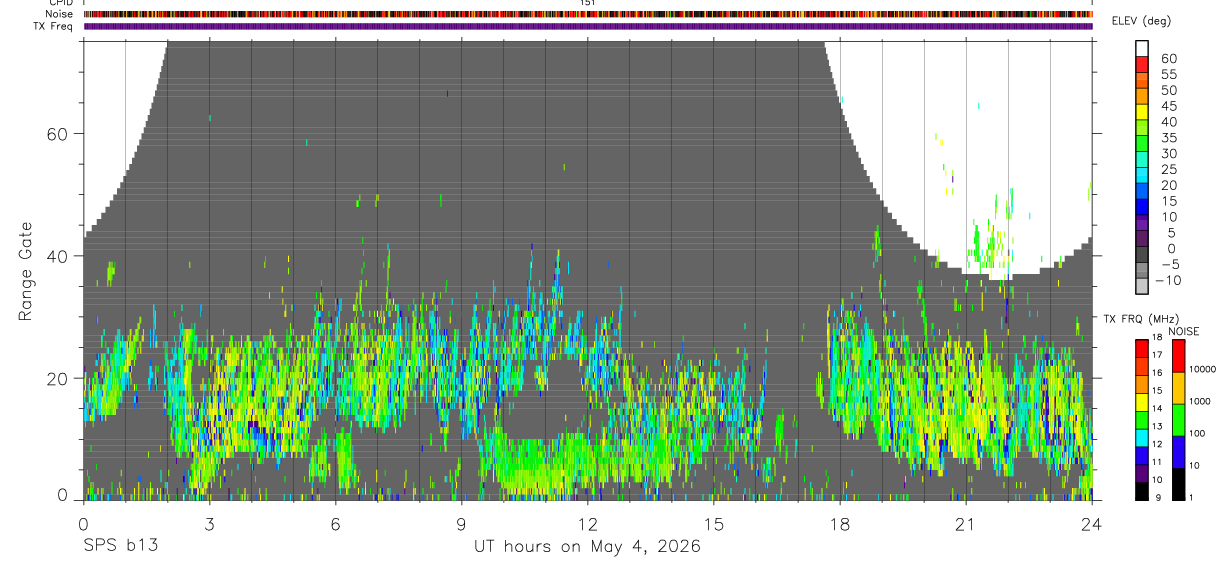Click the 'UT hours on May 4, 2026' axis title
The image size is (1228, 567).
tap(587, 547)
